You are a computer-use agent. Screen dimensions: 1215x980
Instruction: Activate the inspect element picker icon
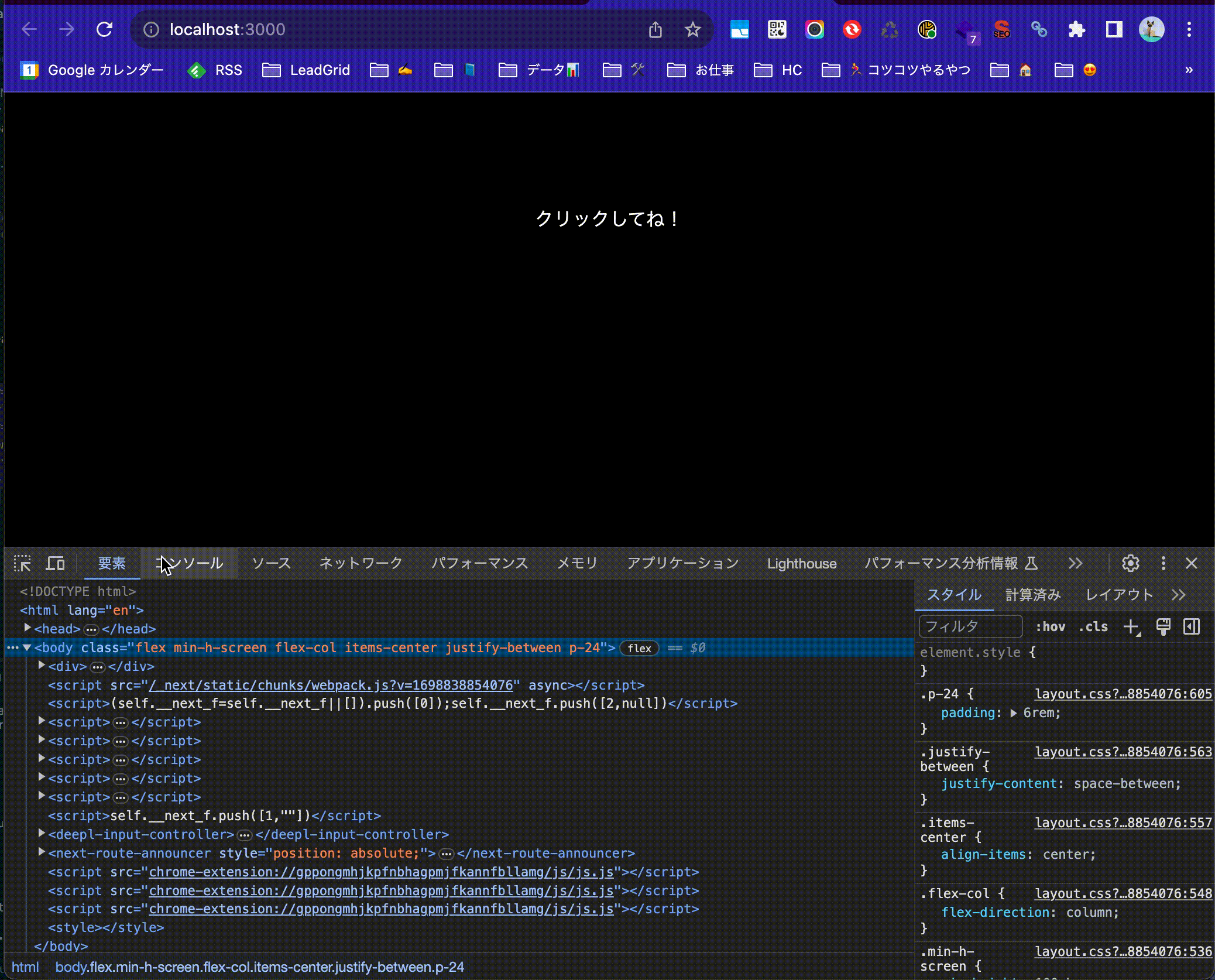tap(22, 563)
